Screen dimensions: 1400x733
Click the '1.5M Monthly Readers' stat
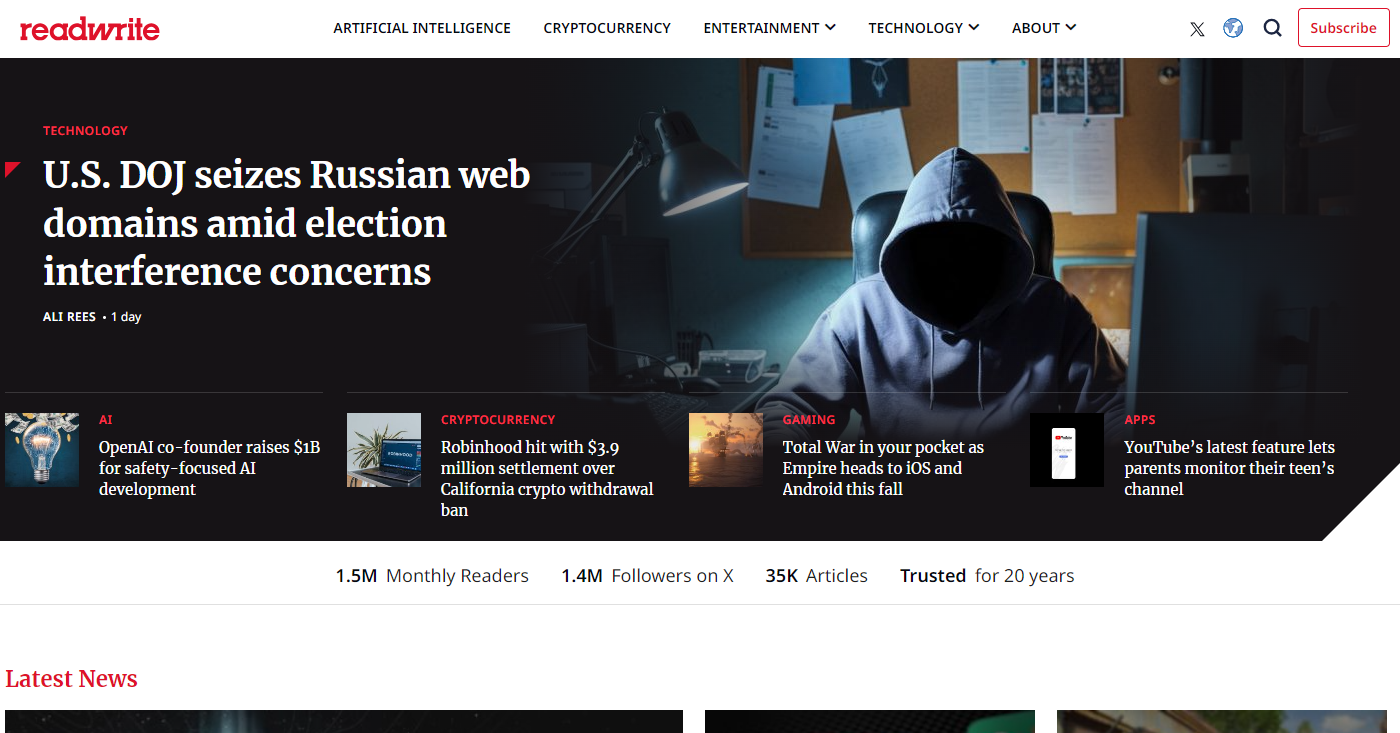tap(432, 576)
